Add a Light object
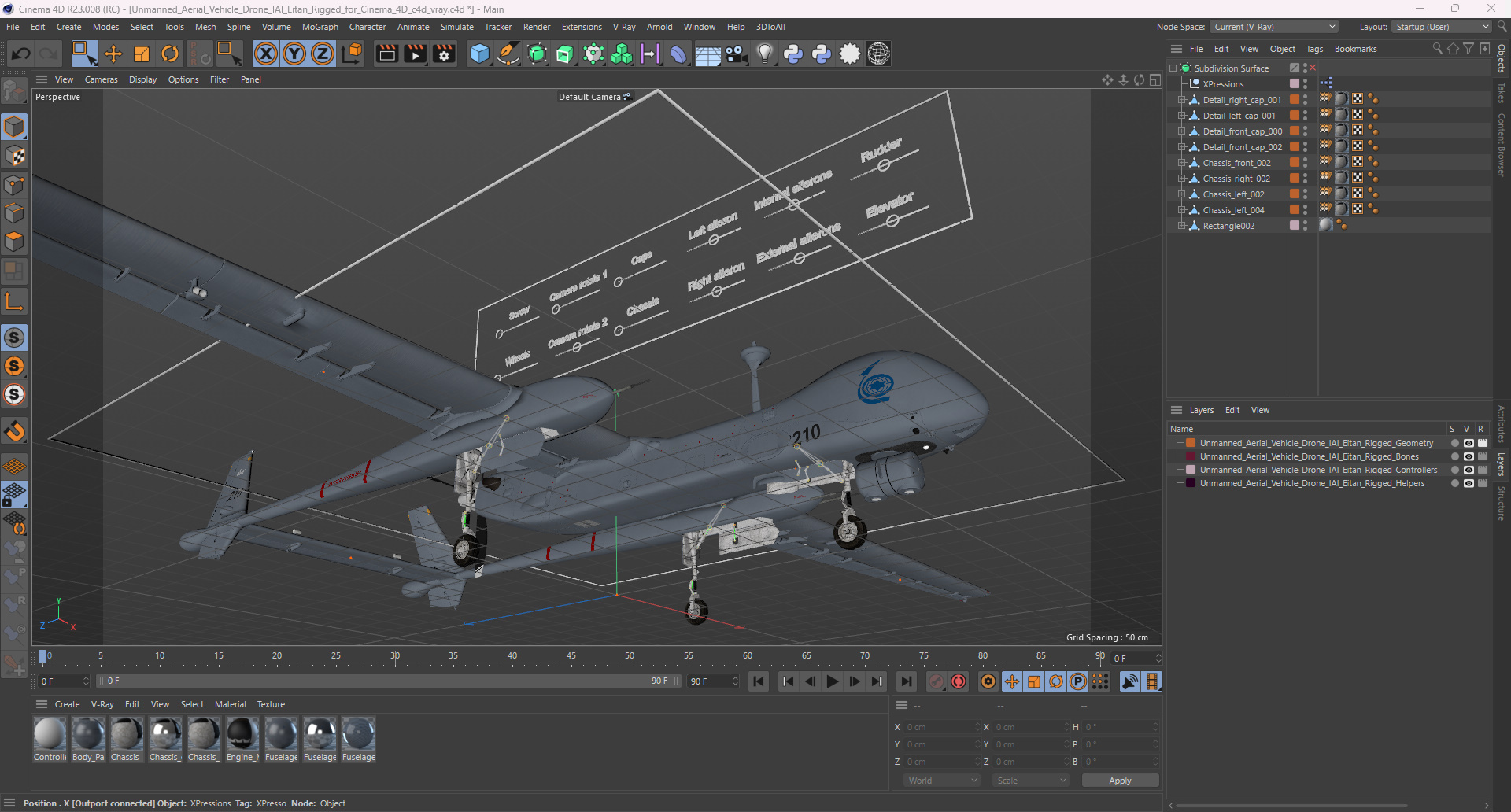 tap(764, 54)
